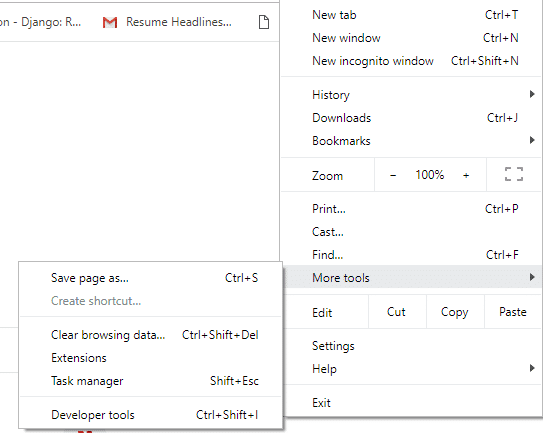Click the Gmail icon for Resume Headlines bookmark
Viewport: 543px width, 433px height.
coord(110,23)
